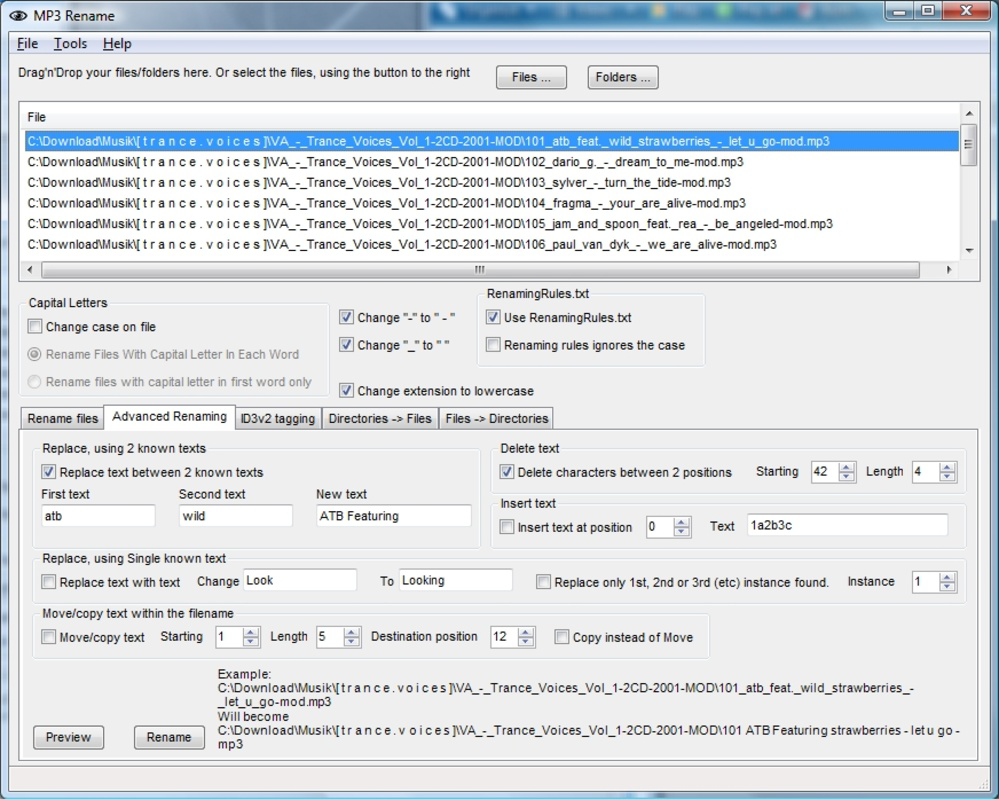999x800 pixels.
Task: Switch to the Rename files tab
Action: pyautogui.click(x=62, y=418)
